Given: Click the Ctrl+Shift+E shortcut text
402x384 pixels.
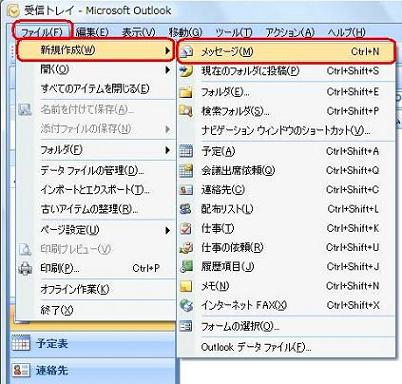Looking at the screenshot, I should coord(353,92).
